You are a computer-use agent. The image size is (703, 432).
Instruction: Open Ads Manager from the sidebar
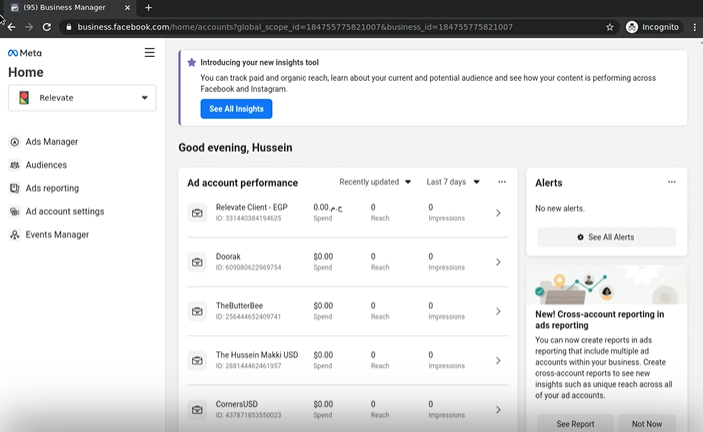tap(52, 142)
